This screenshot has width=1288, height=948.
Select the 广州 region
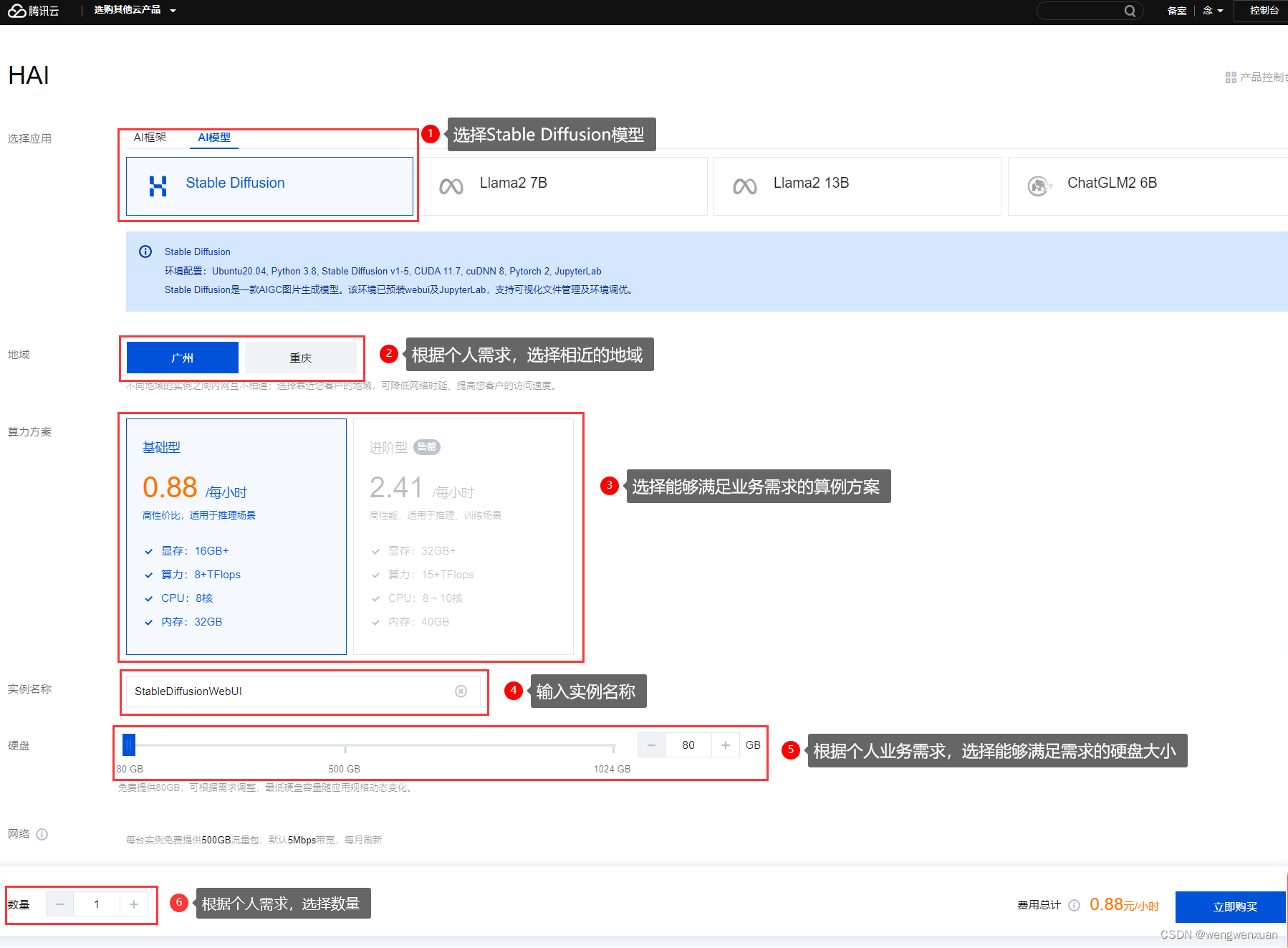click(x=183, y=358)
